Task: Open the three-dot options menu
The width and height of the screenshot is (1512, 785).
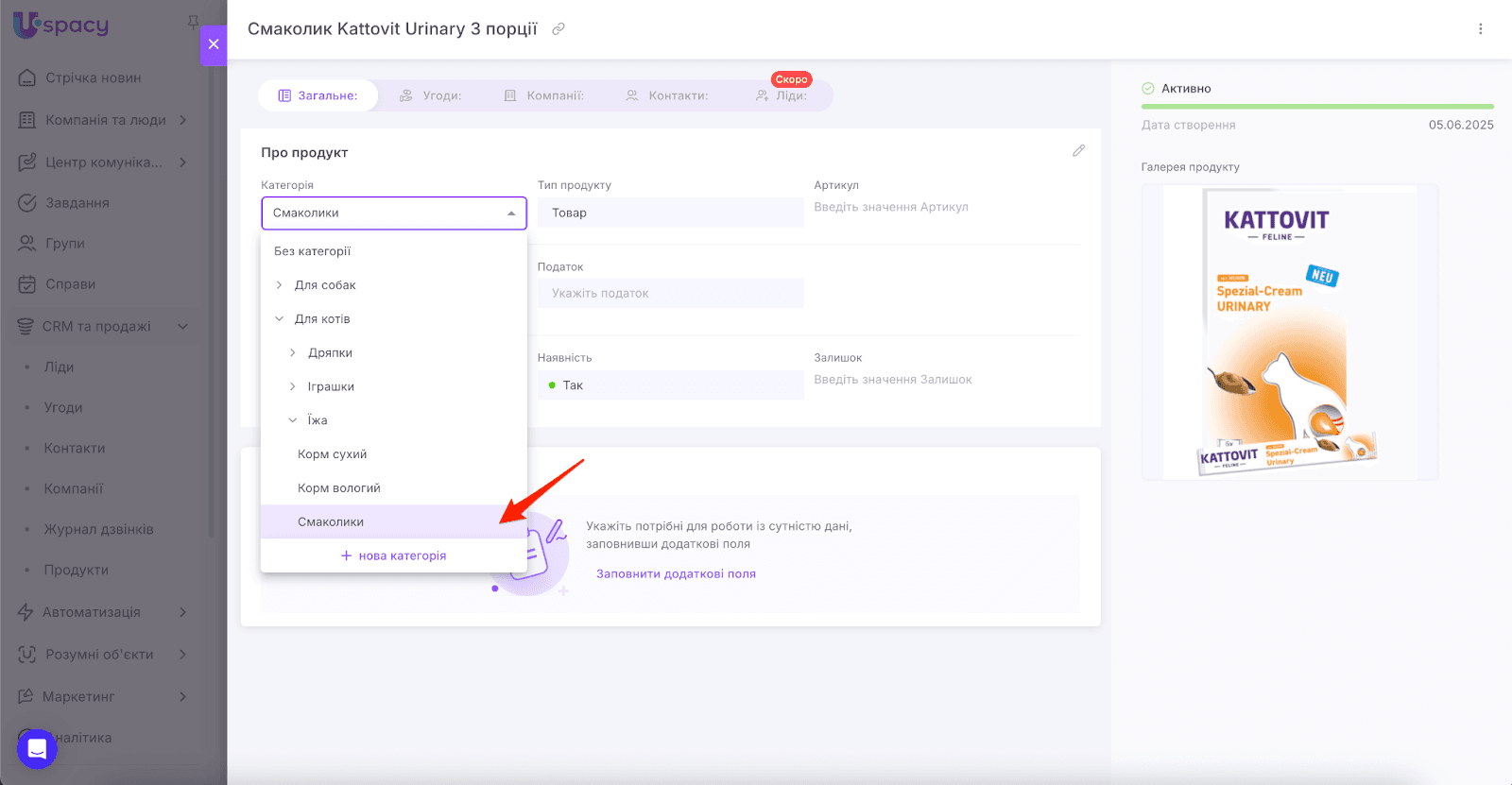Action: point(1481,29)
